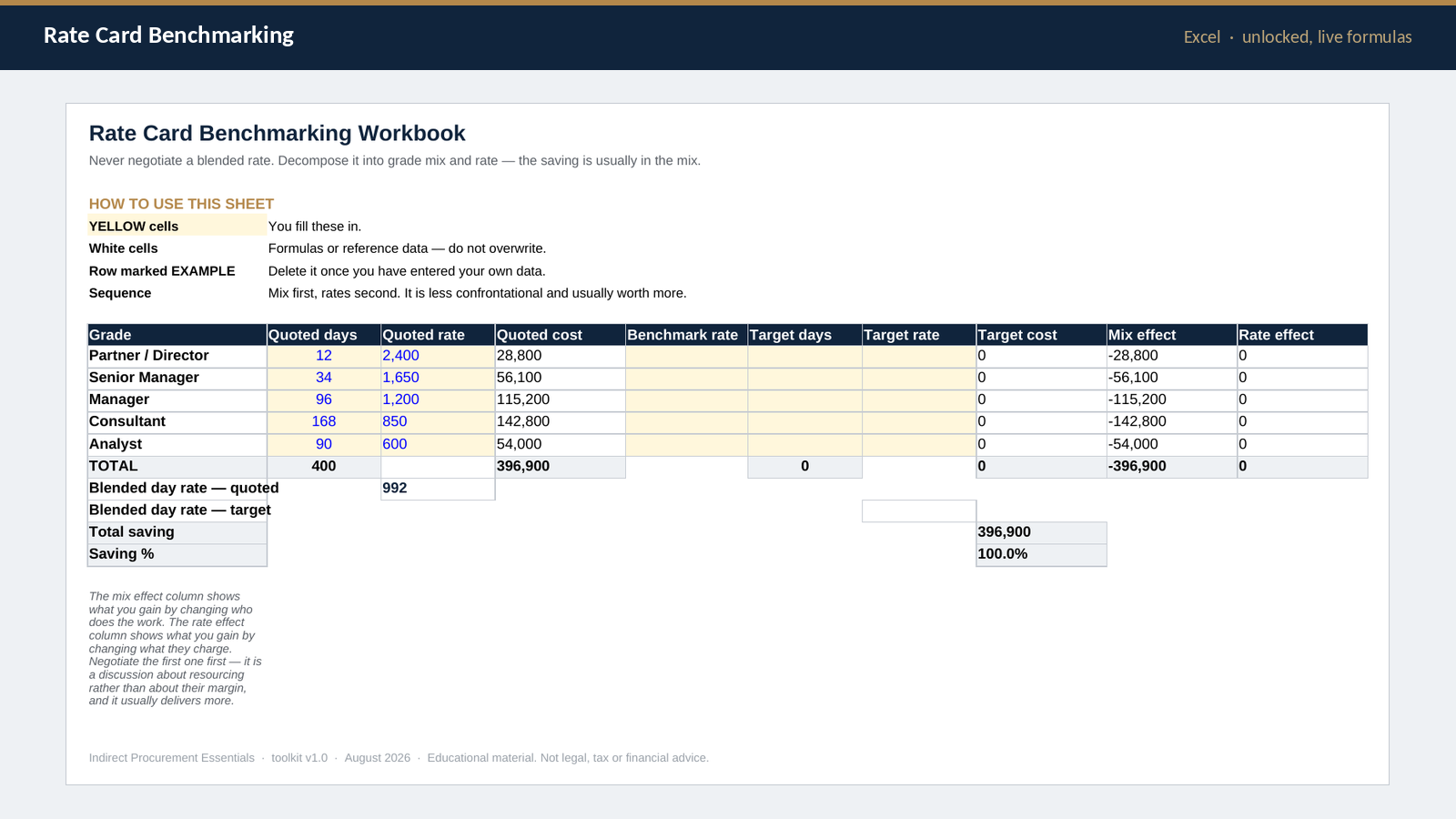The height and width of the screenshot is (819, 1456).
Task: Click total quoted cost 396,900
Action: [x=560, y=467]
